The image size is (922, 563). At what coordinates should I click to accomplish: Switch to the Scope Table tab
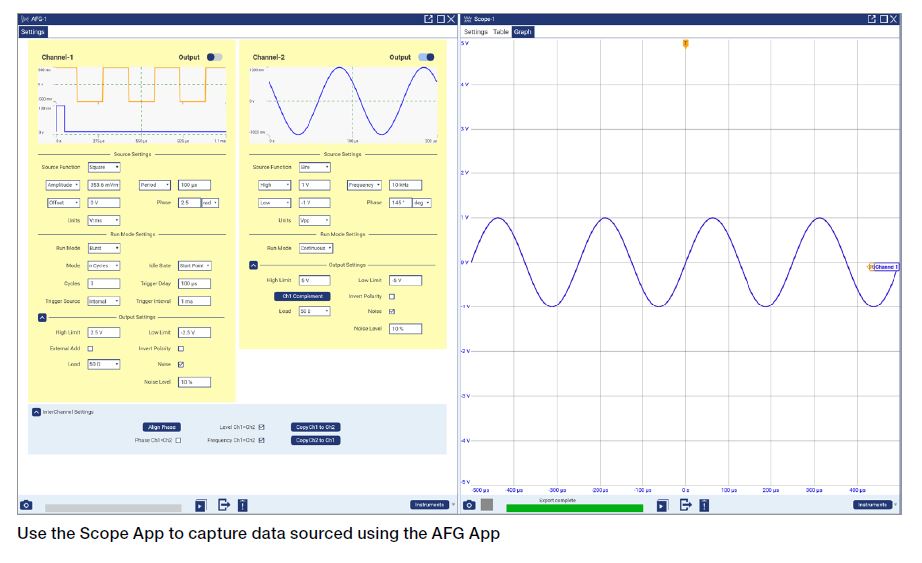coord(500,32)
